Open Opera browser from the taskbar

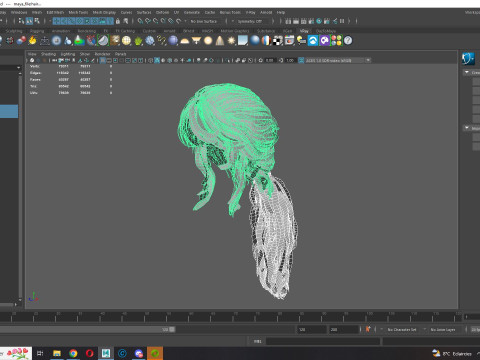[x=89, y=353]
